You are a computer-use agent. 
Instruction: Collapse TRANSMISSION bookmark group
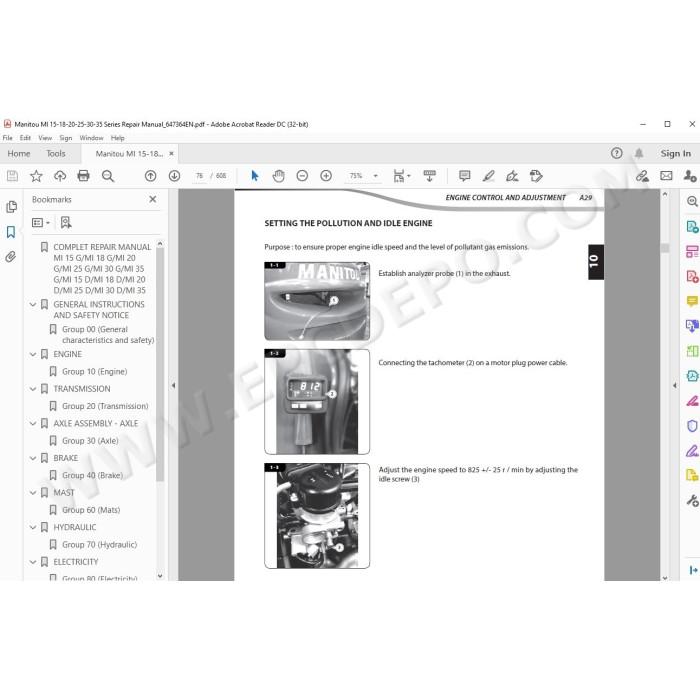33,389
